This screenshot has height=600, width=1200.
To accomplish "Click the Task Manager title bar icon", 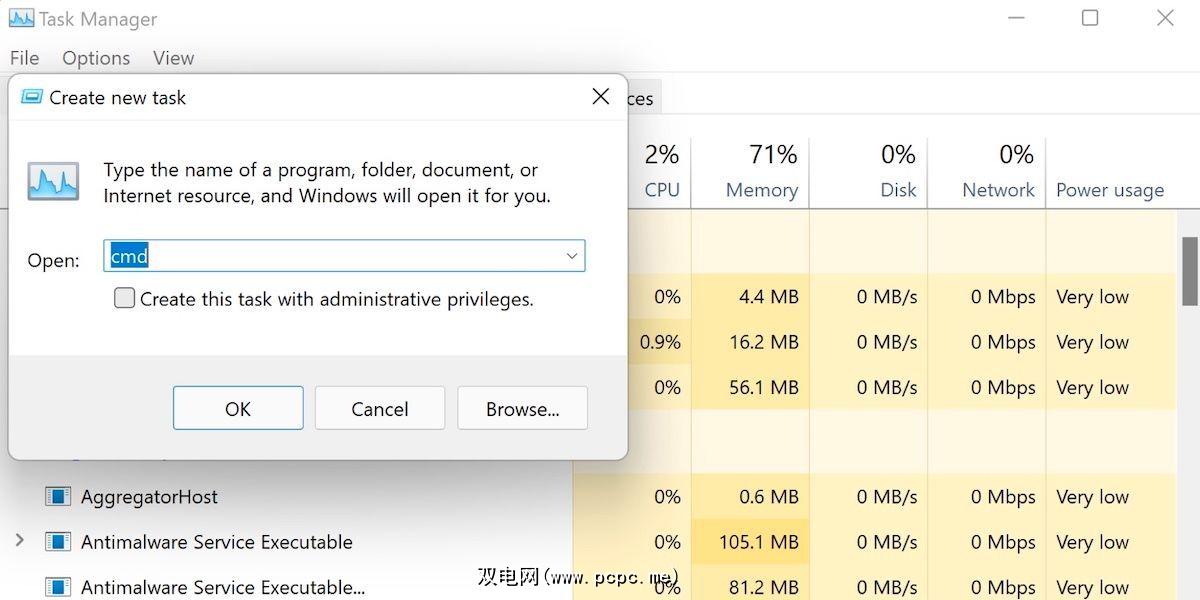I will point(20,18).
